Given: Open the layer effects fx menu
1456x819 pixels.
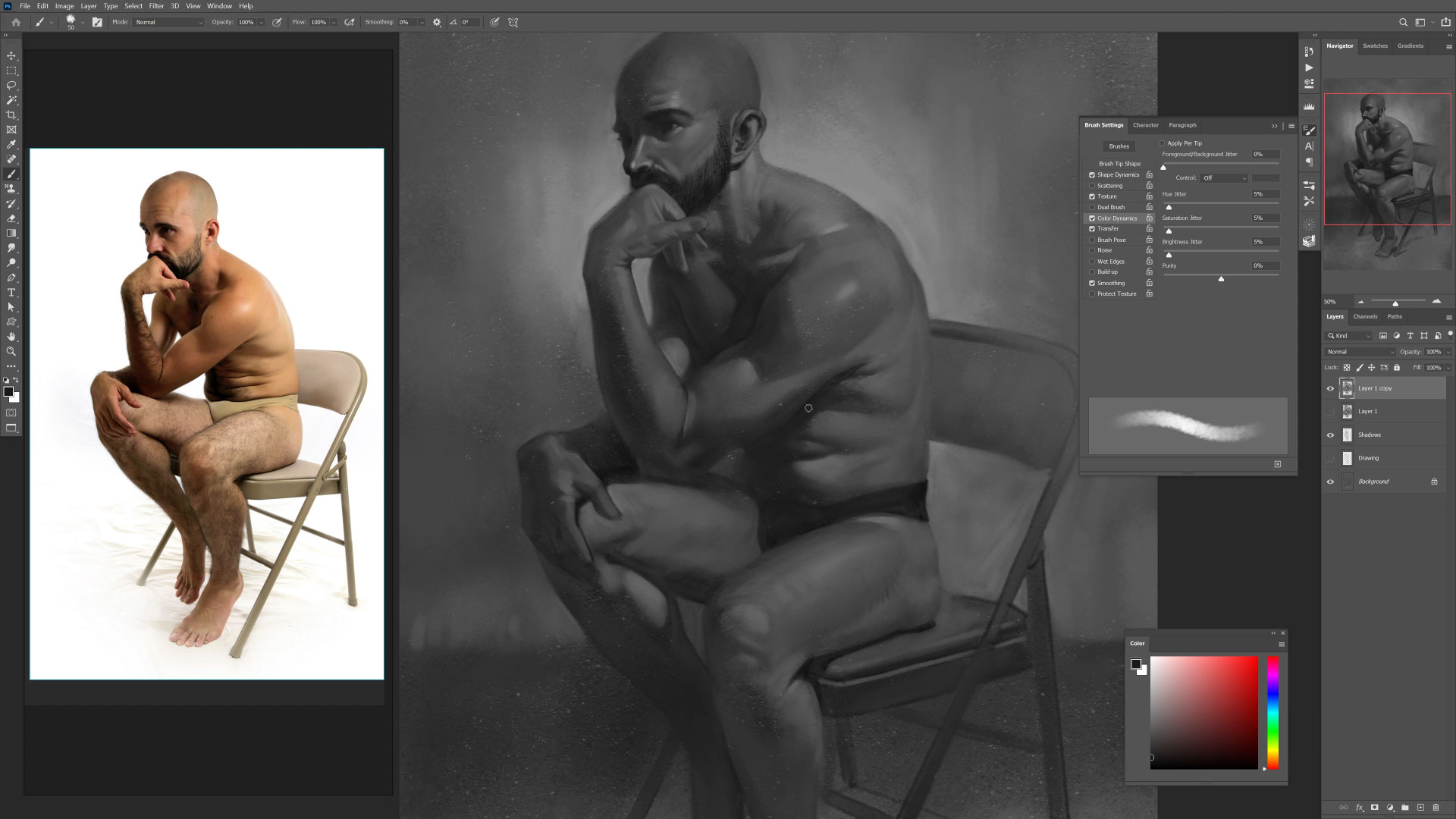Looking at the screenshot, I should [1359, 808].
